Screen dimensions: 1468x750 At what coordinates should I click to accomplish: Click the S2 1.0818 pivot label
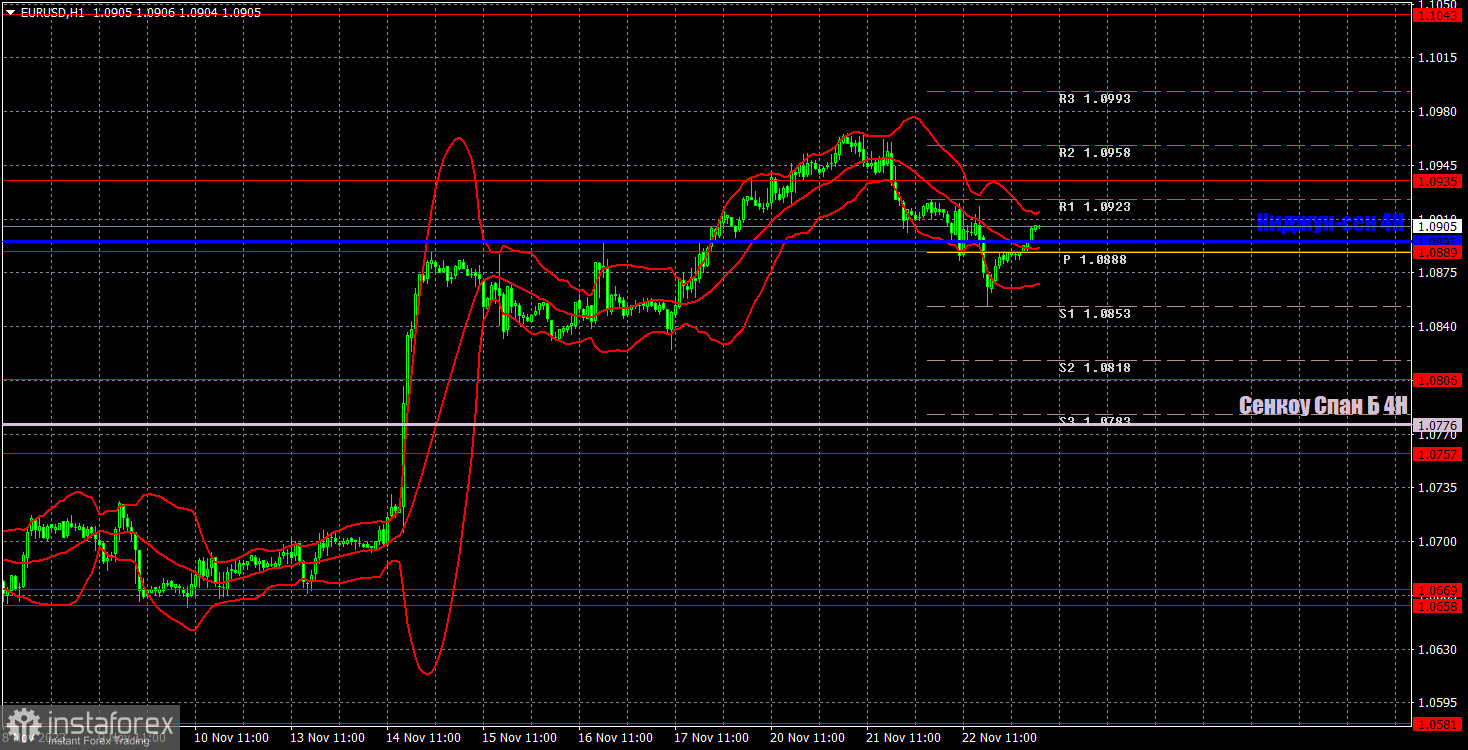[x=1094, y=368]
